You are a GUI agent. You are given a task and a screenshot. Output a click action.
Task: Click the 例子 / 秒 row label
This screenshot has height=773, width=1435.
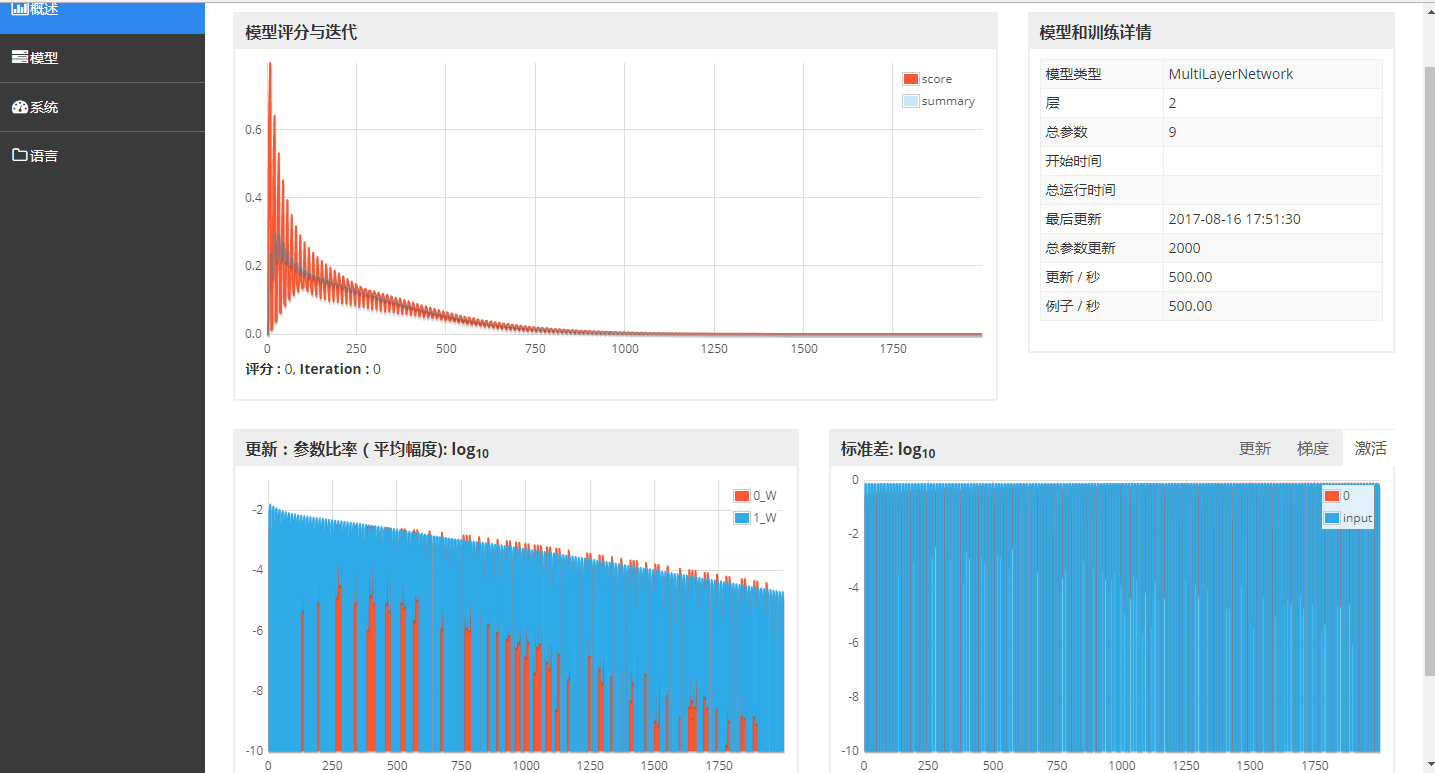tap(1072, 306)
